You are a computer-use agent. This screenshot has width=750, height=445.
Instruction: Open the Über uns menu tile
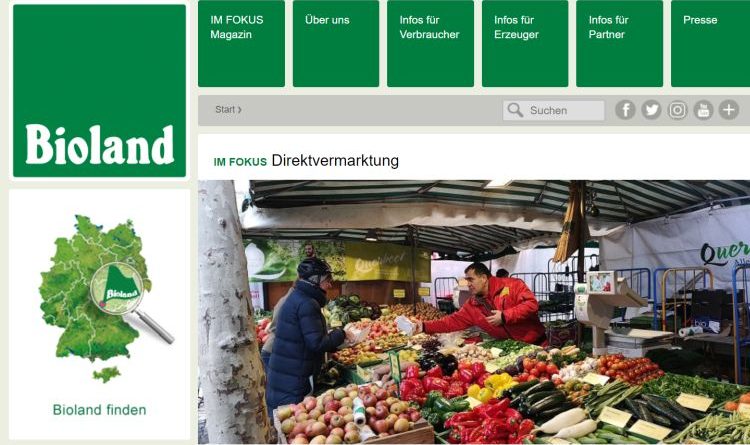point(336,44)
